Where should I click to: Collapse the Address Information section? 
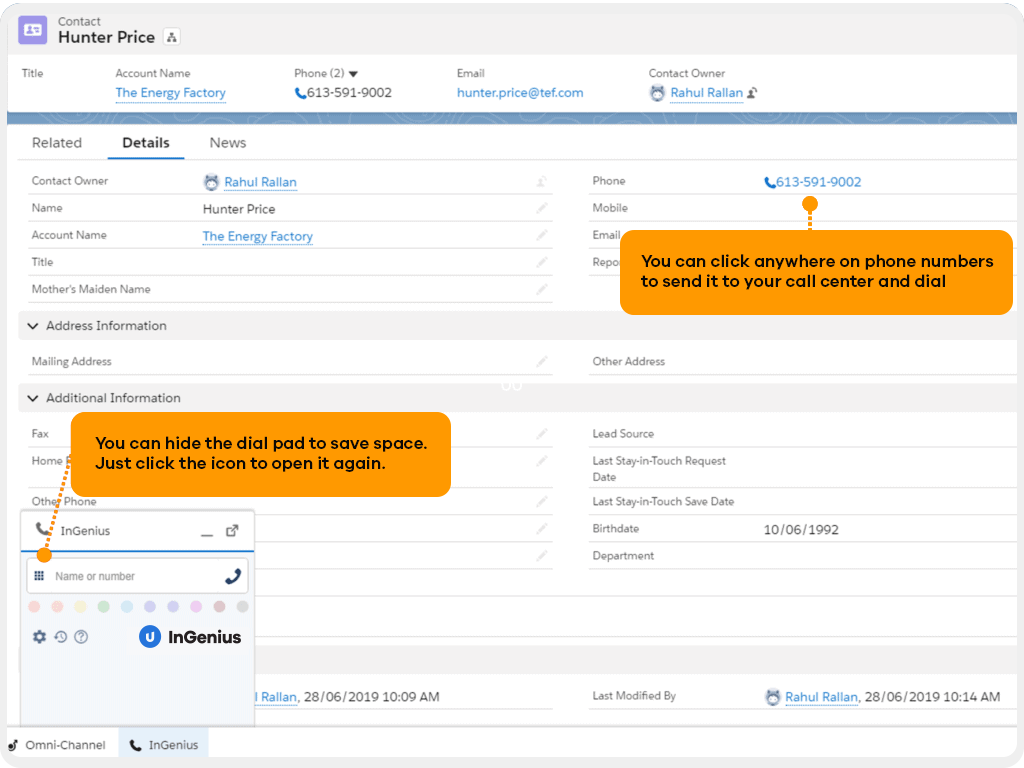tap(33, 325)
